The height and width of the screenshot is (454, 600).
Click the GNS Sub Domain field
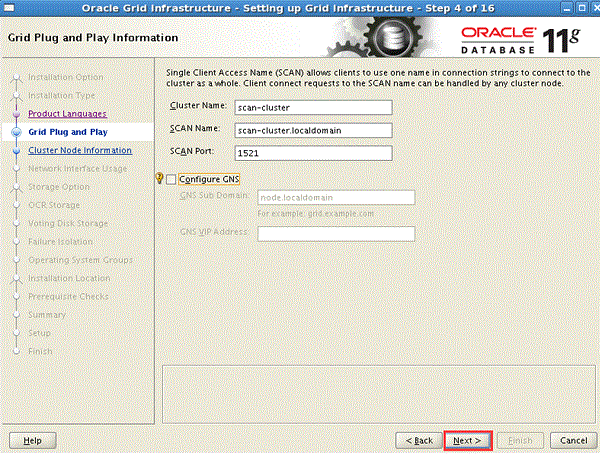pos(336,198)
